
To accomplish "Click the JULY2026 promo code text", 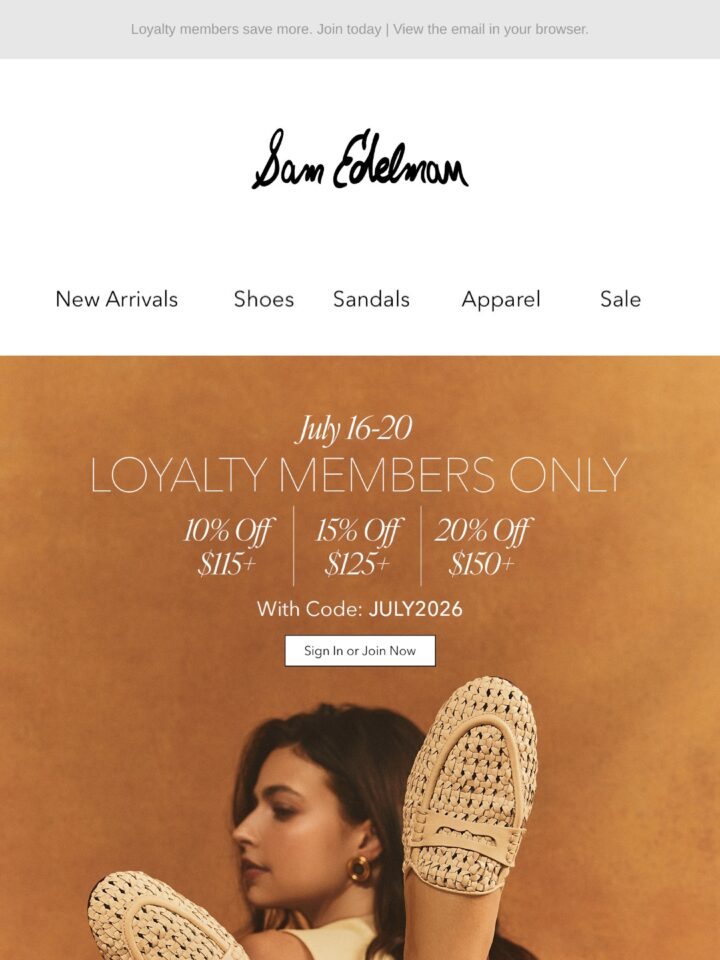I will tap(416, 609).
